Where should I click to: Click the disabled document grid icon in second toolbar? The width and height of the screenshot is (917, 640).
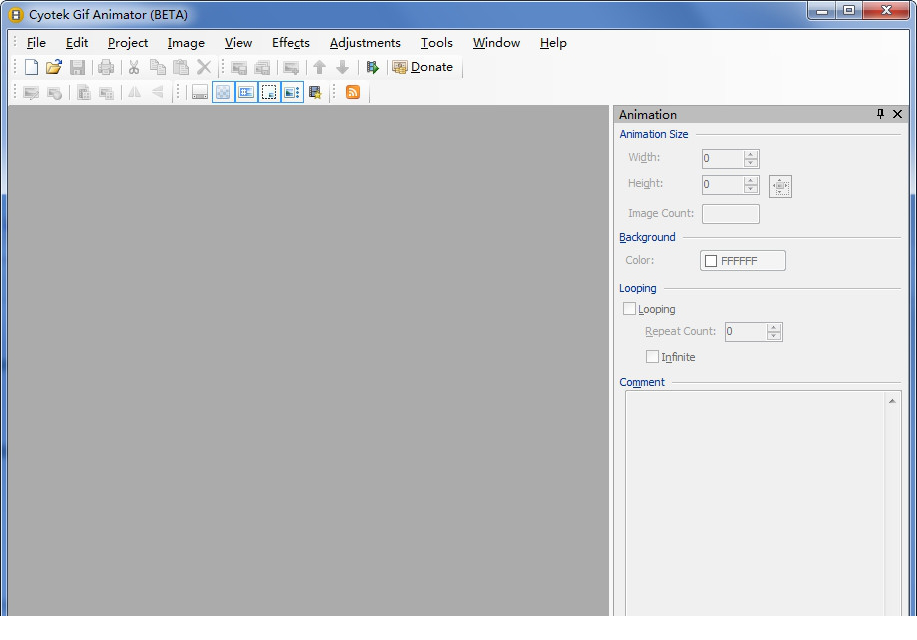point(84,92)
